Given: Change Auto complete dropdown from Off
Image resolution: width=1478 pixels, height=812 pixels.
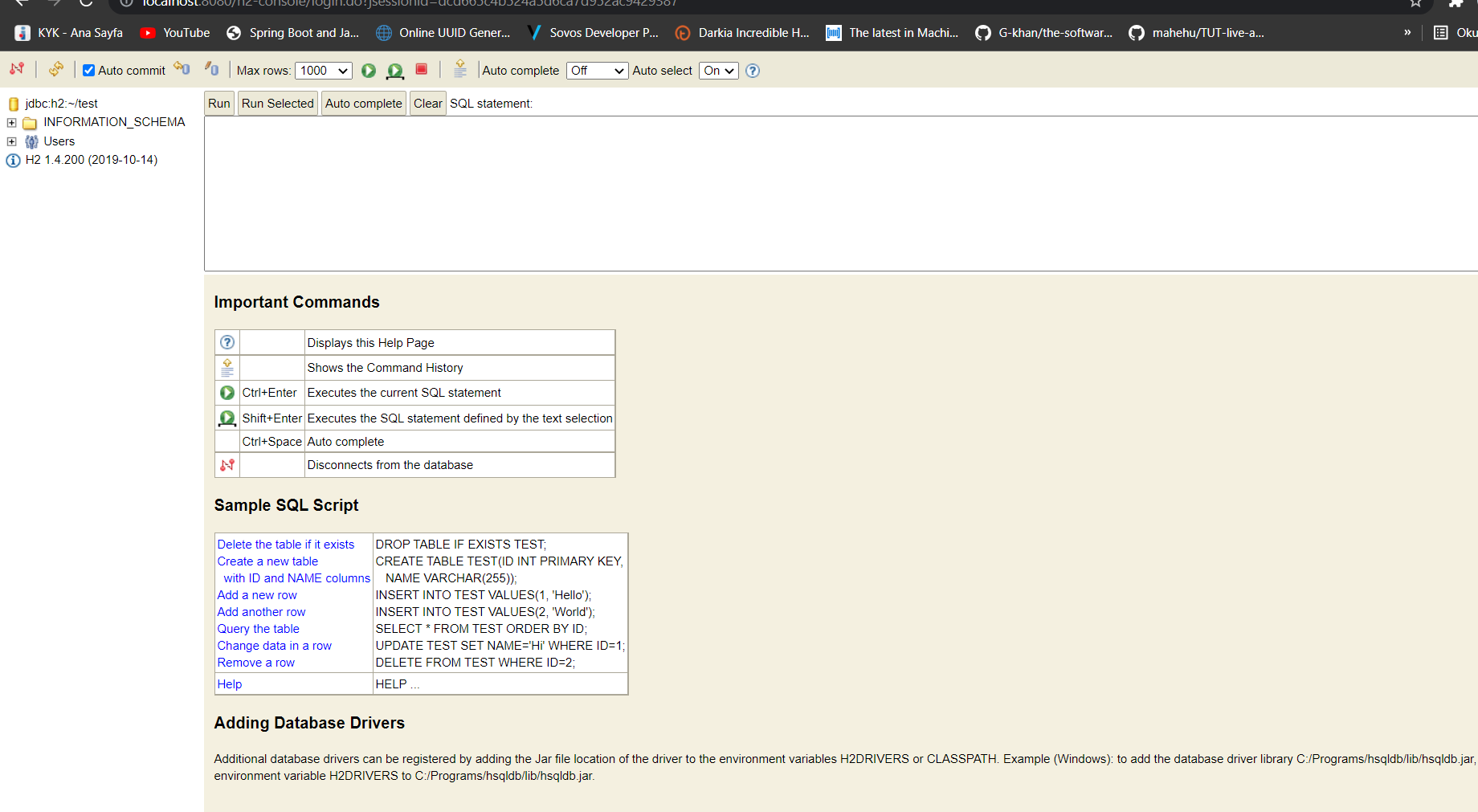Looking at the screenshot, I should tap(597, 71).
